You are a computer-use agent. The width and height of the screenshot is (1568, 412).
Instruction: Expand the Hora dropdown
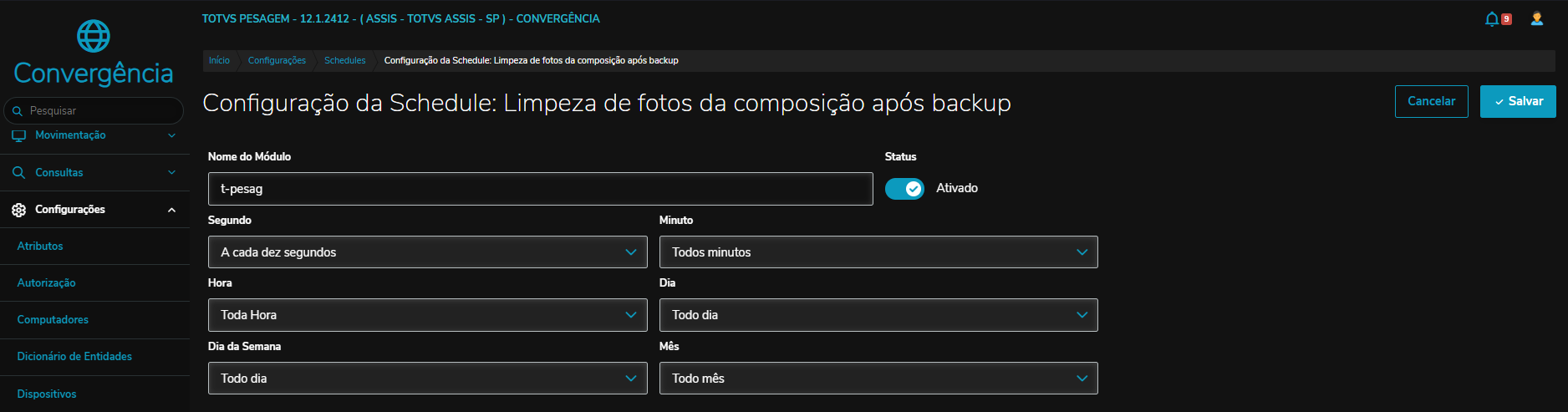point(427,315)
